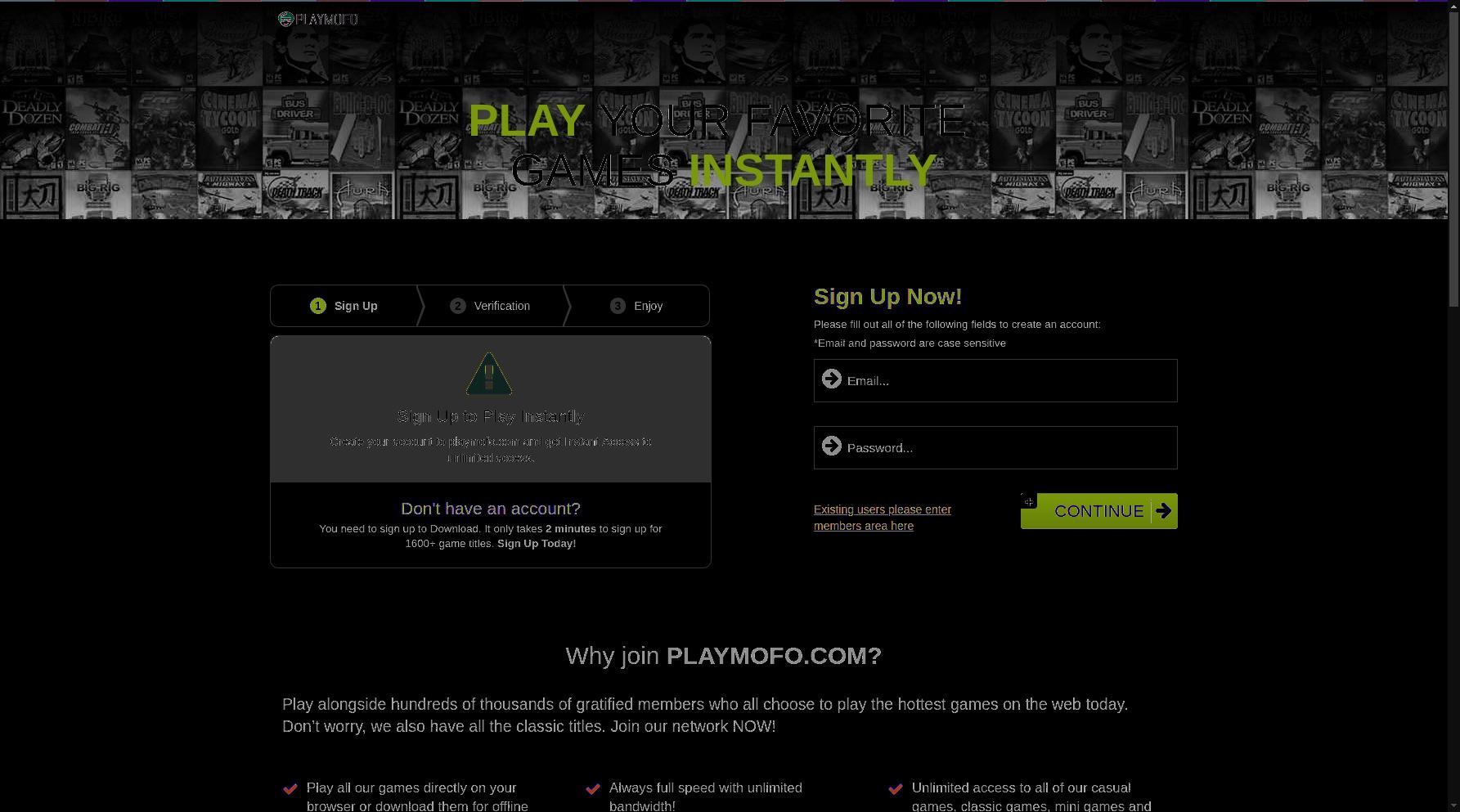Click the arrow icon in Email field

coord(832,379)
